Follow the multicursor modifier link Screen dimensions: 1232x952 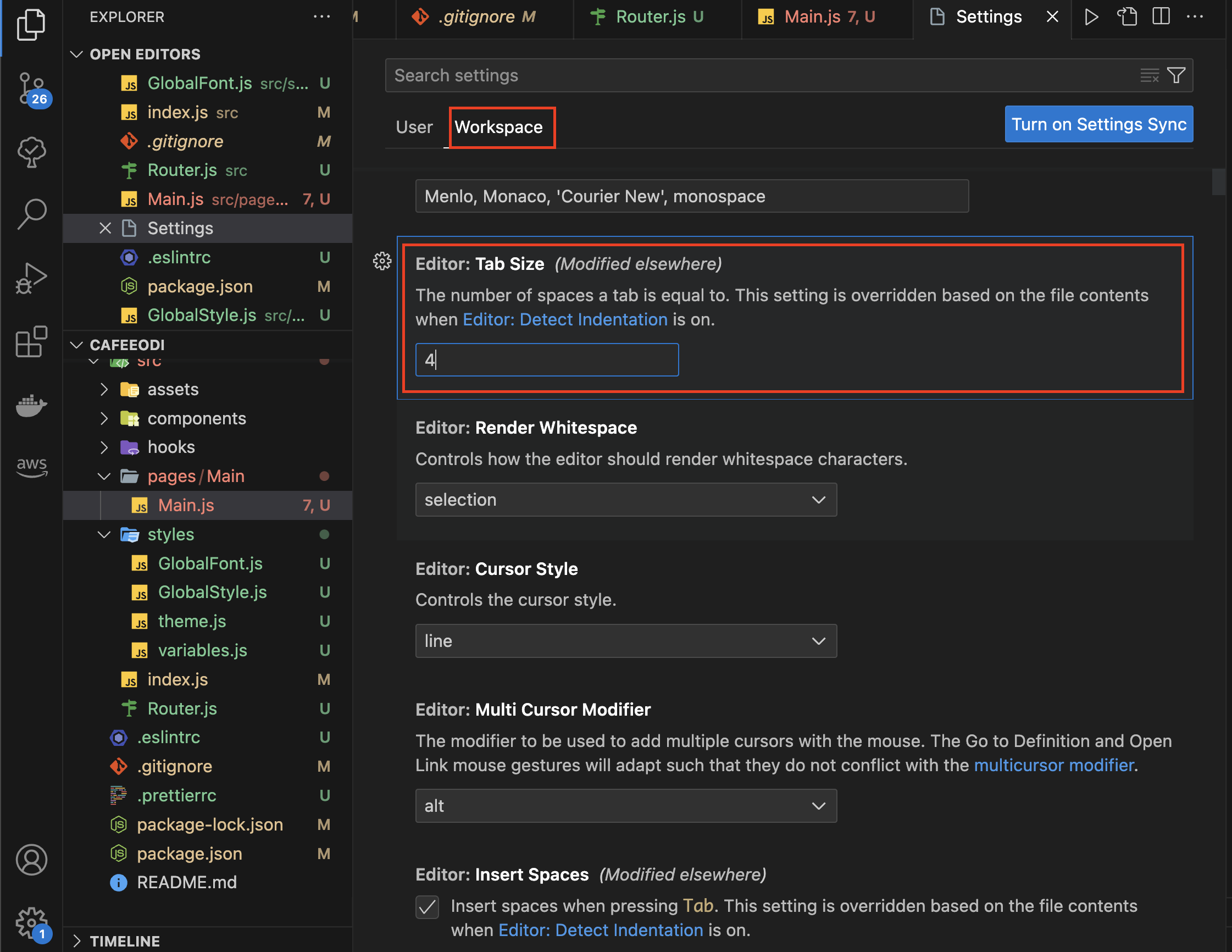[1054, 765]
